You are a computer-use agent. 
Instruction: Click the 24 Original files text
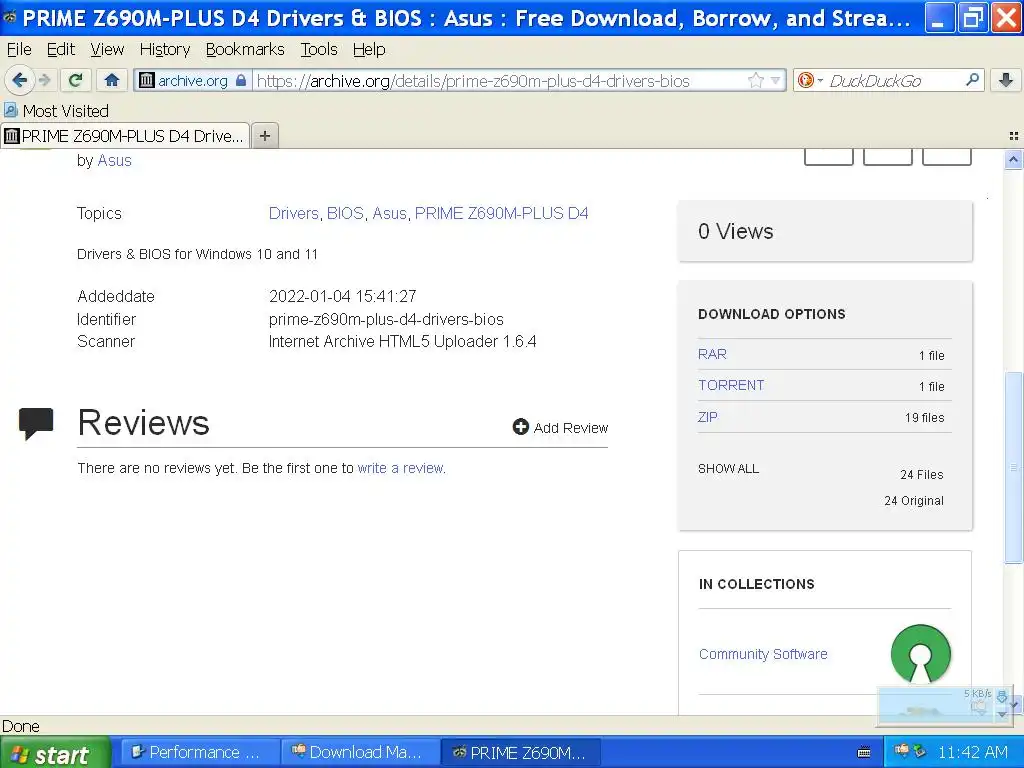click(x=914, y=501)
